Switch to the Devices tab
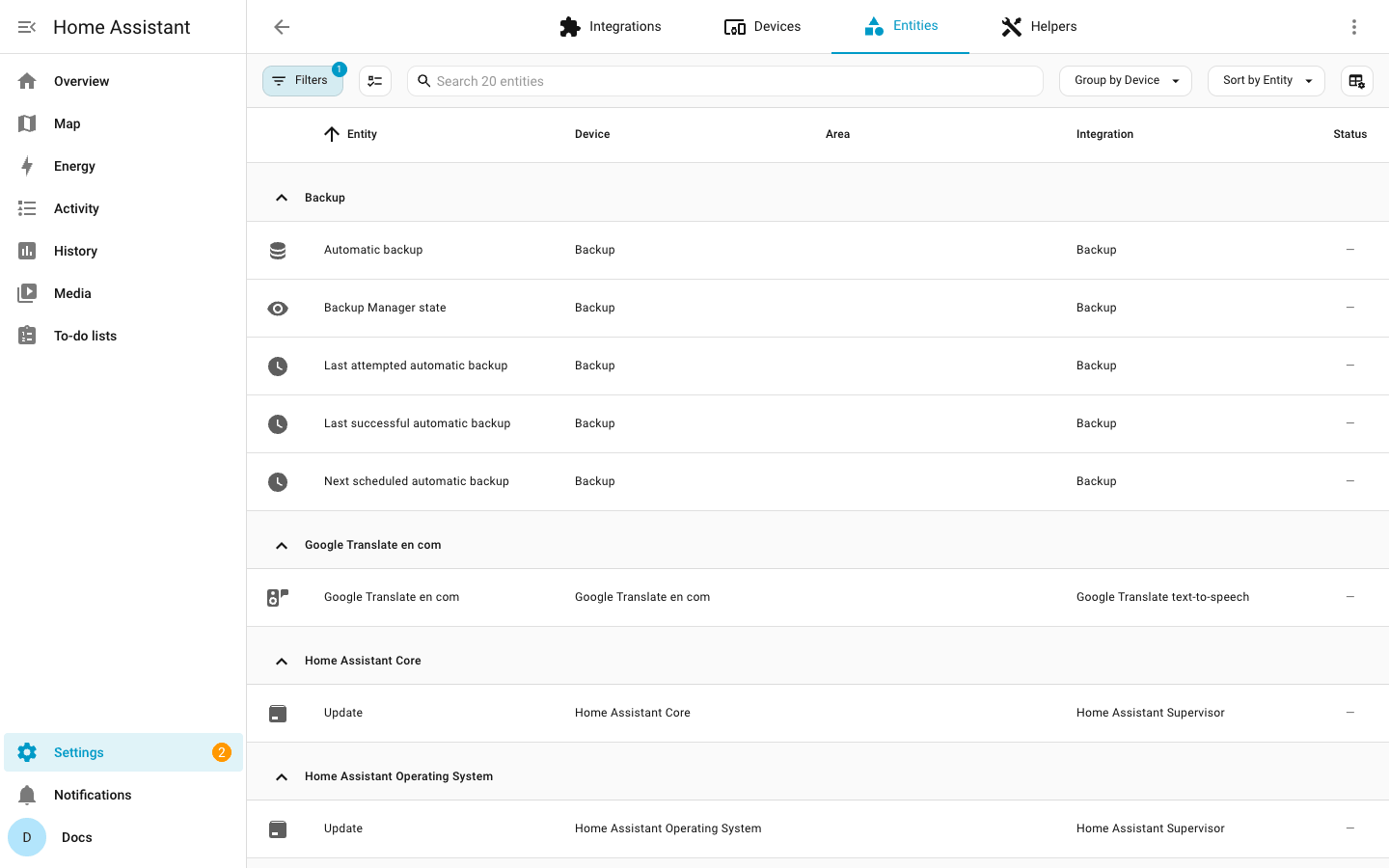Screen dimensions: 1389x868 tap(762, 27)
